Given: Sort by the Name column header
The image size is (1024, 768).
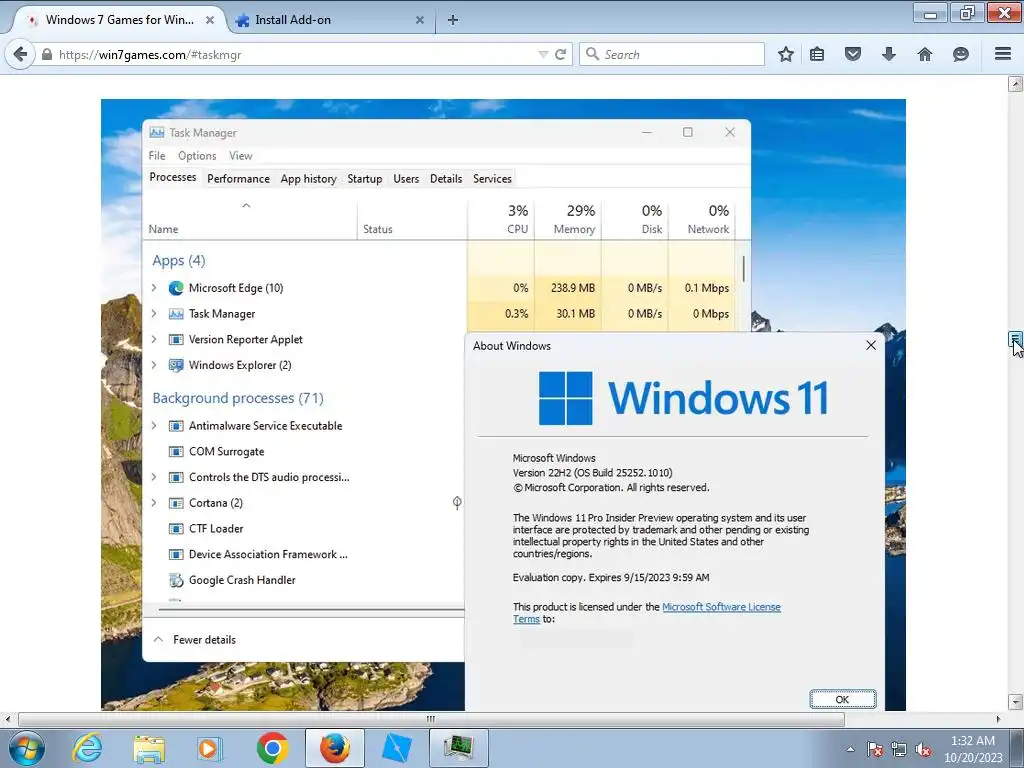Looking at the screenshot, I should coord(249,219).
